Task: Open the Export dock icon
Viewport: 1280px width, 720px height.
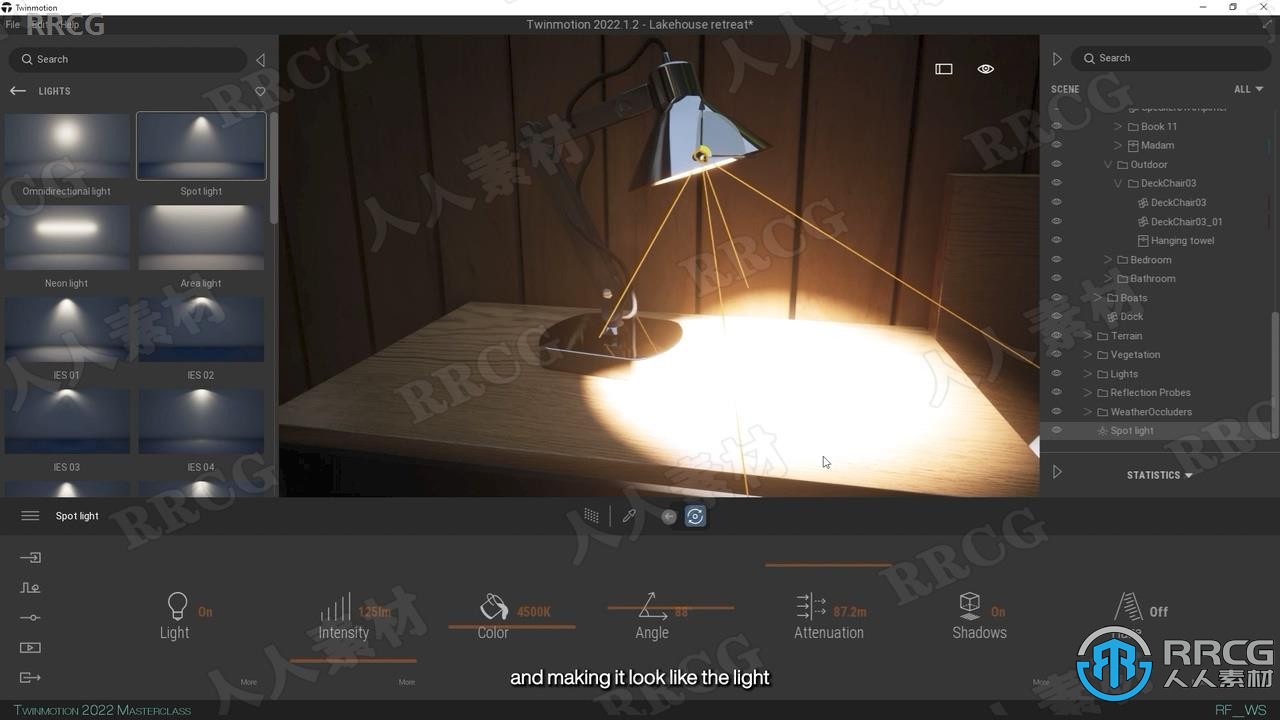Action: [x=30, y=678]
